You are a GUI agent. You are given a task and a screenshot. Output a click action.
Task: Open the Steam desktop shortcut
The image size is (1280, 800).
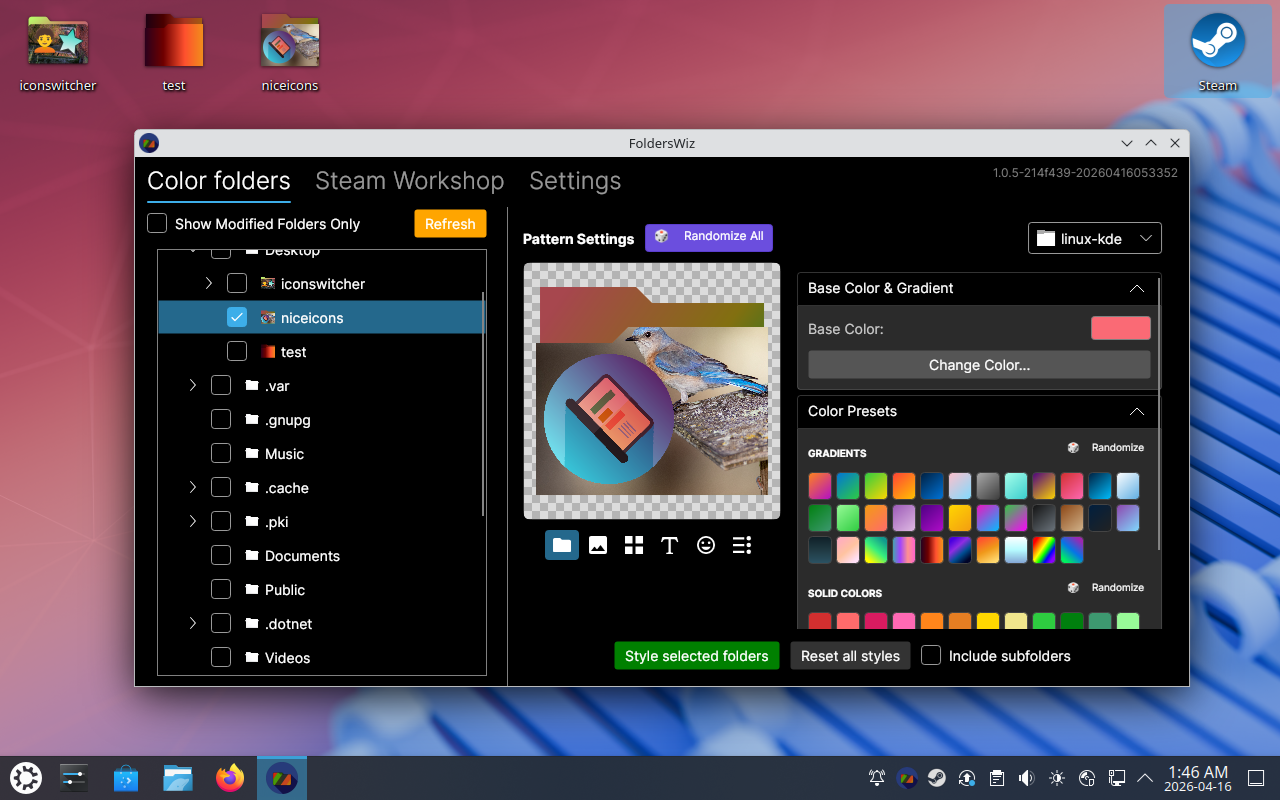[1217, 52]
